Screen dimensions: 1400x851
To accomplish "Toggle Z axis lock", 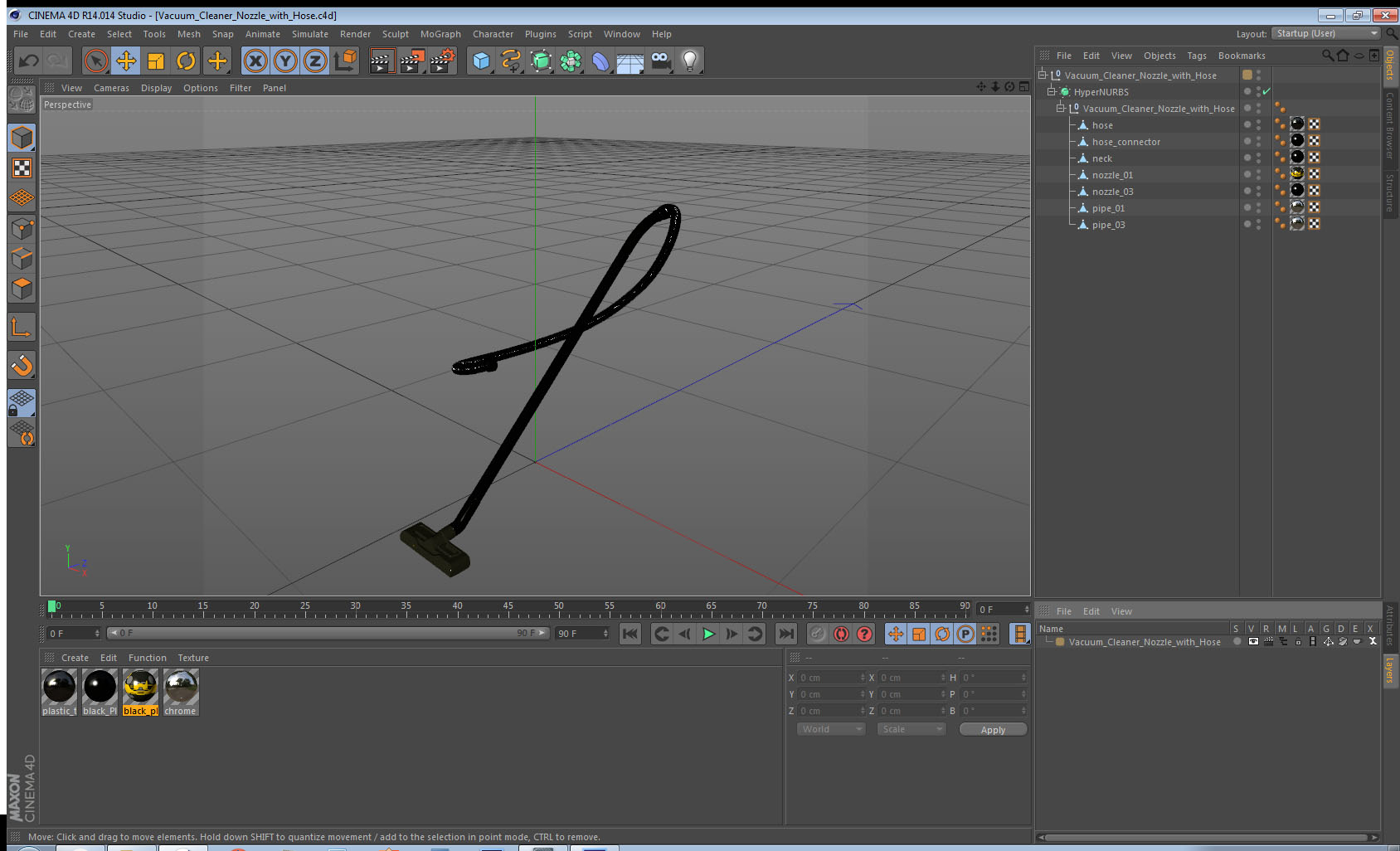I will pos(315,61).
